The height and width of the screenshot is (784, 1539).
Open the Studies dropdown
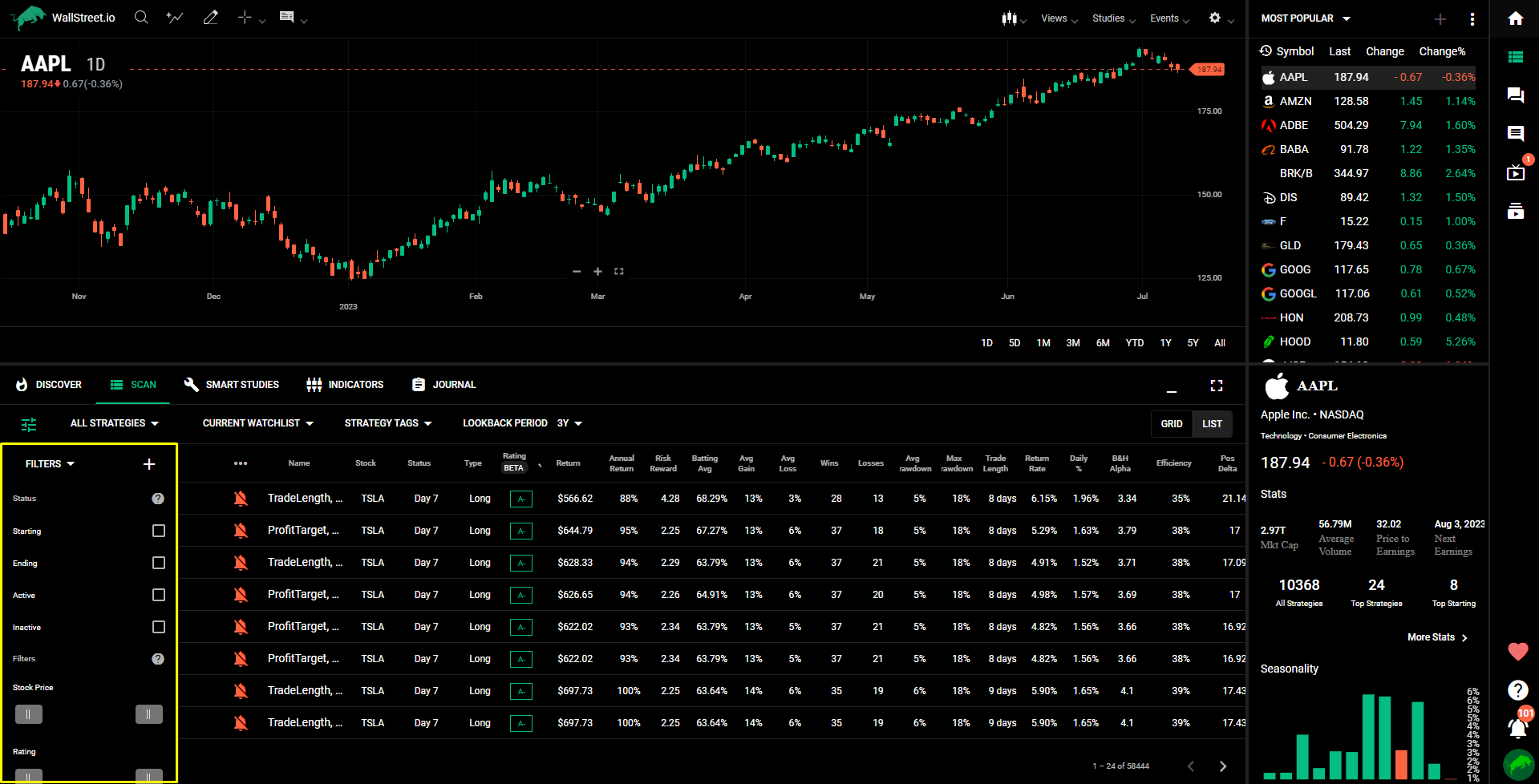click(1113, 18)
